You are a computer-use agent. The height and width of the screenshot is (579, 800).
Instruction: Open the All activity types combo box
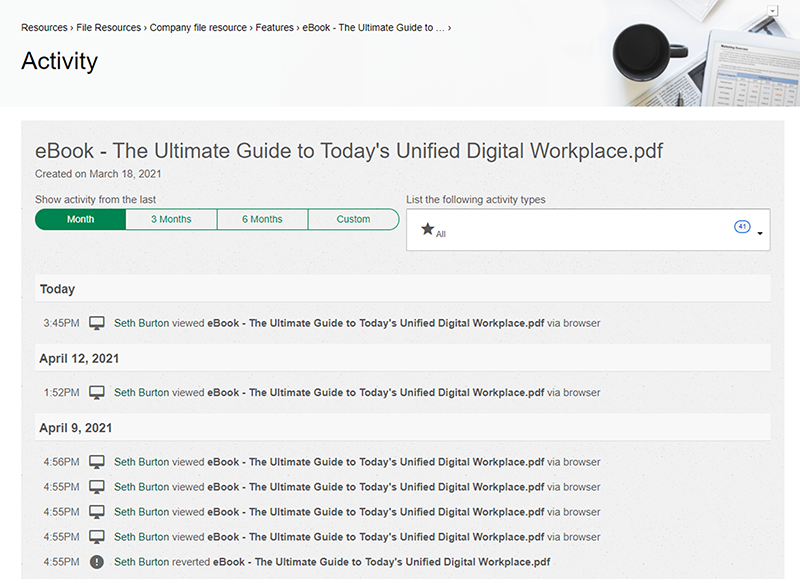588,230
